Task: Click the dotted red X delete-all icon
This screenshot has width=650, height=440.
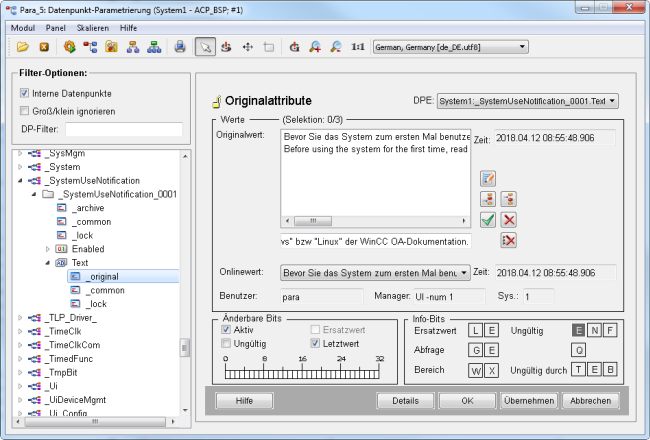Action: pyautogui.click(x=509, y=240)
